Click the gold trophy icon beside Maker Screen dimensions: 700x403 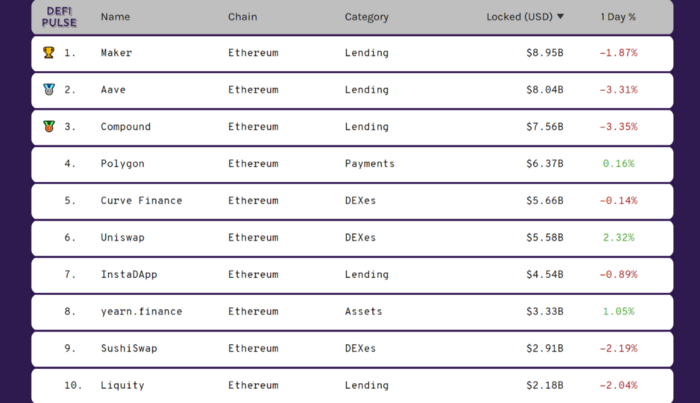(48, 53)
